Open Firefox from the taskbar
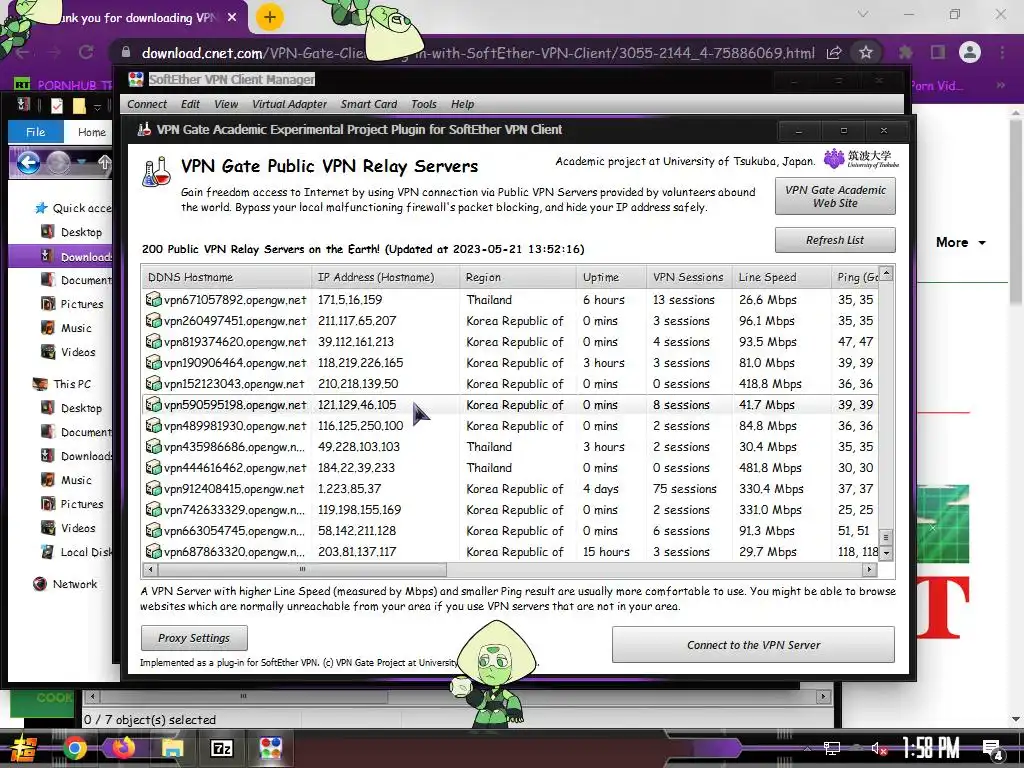 pos(123,748)
